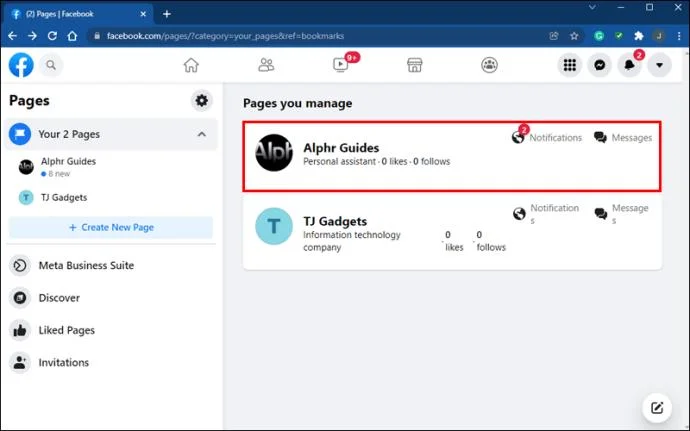This screenshot has height=431, width=690.
Task: Click the TJ Gadgets page title
Action: 335,221
